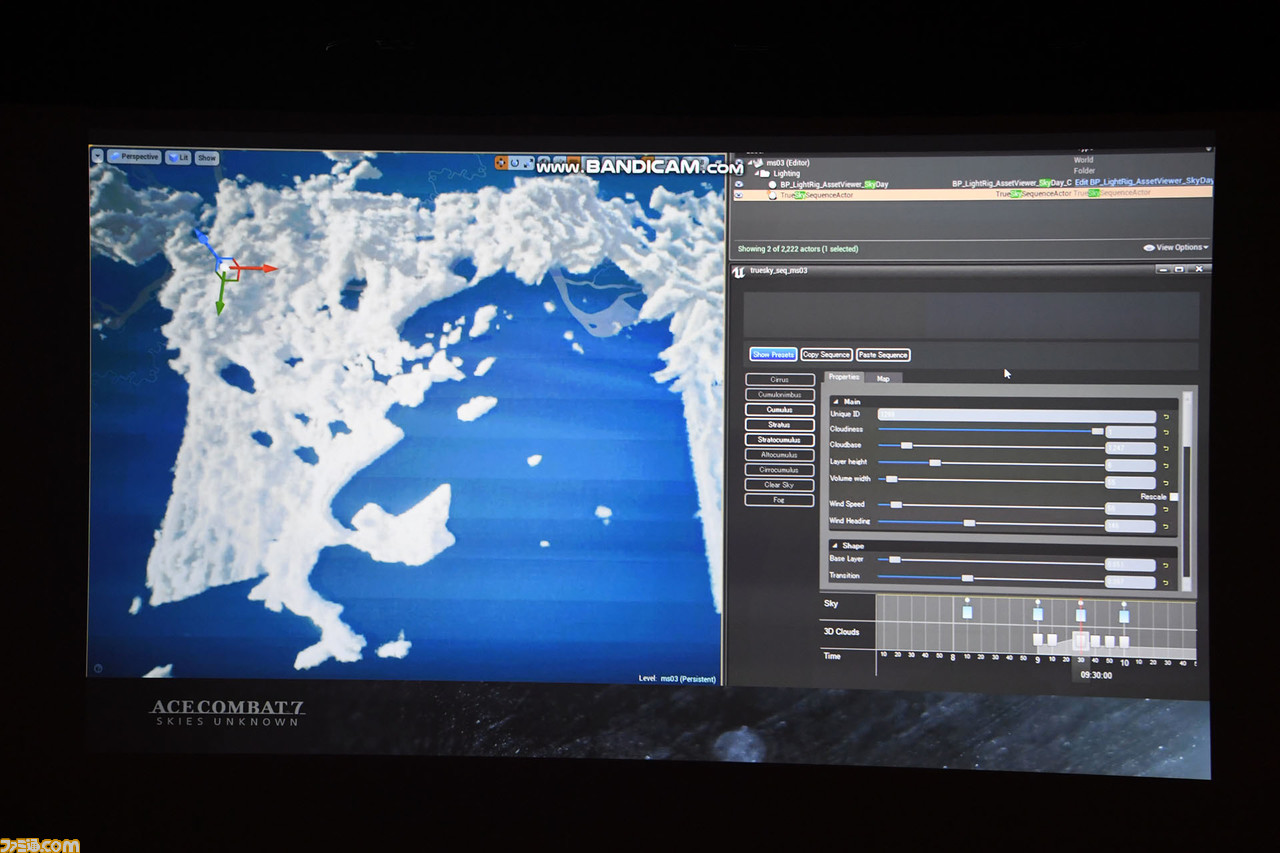
Task: Open the View Options dropdown
Action: (x=1176, y=248)
